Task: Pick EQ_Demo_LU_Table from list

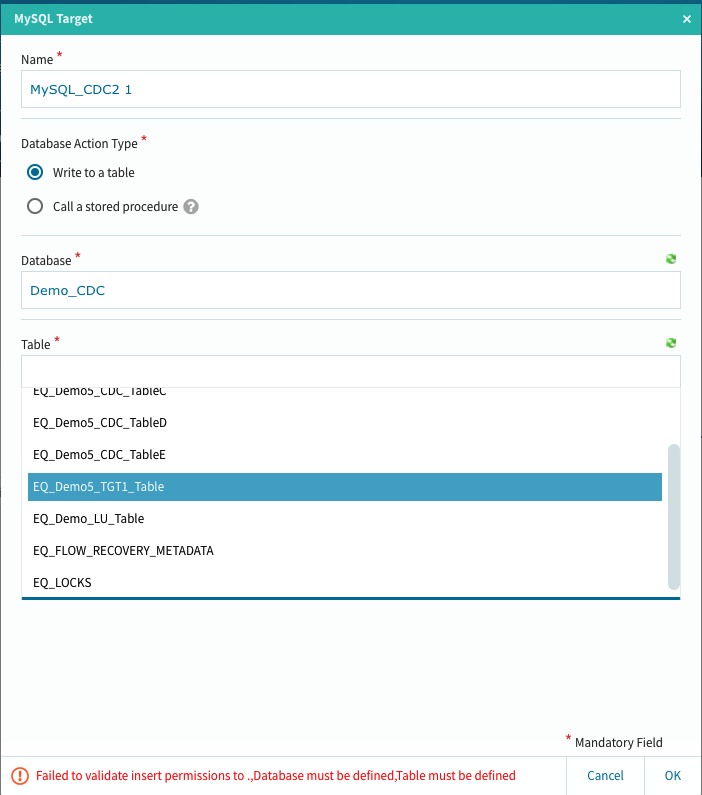Action: 345,519
